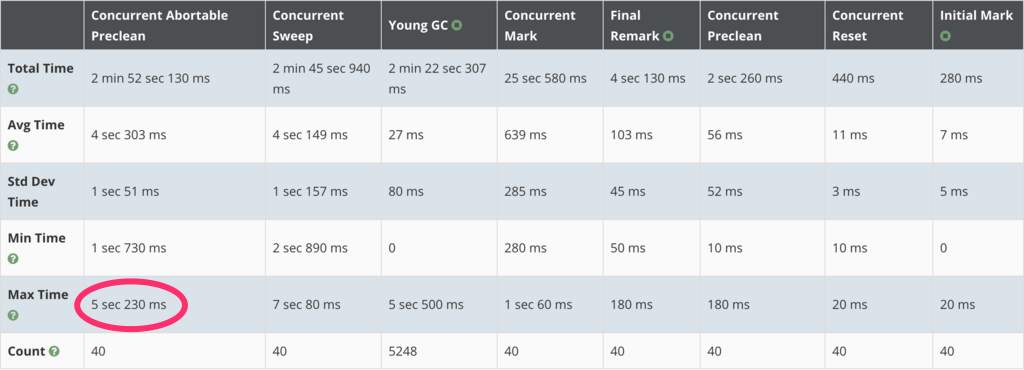Click the green marker next to Final Remark

click(x=668, y=36)
